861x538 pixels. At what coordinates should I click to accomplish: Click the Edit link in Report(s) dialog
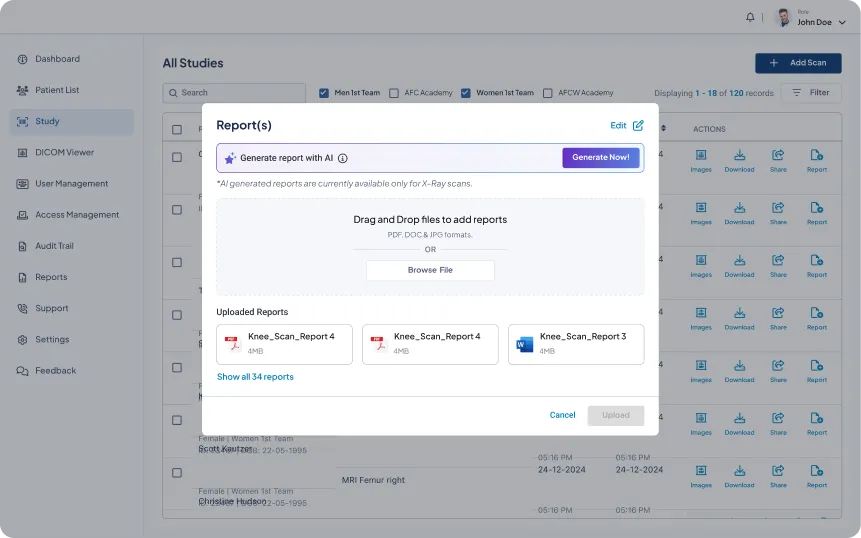click(618, 125)
